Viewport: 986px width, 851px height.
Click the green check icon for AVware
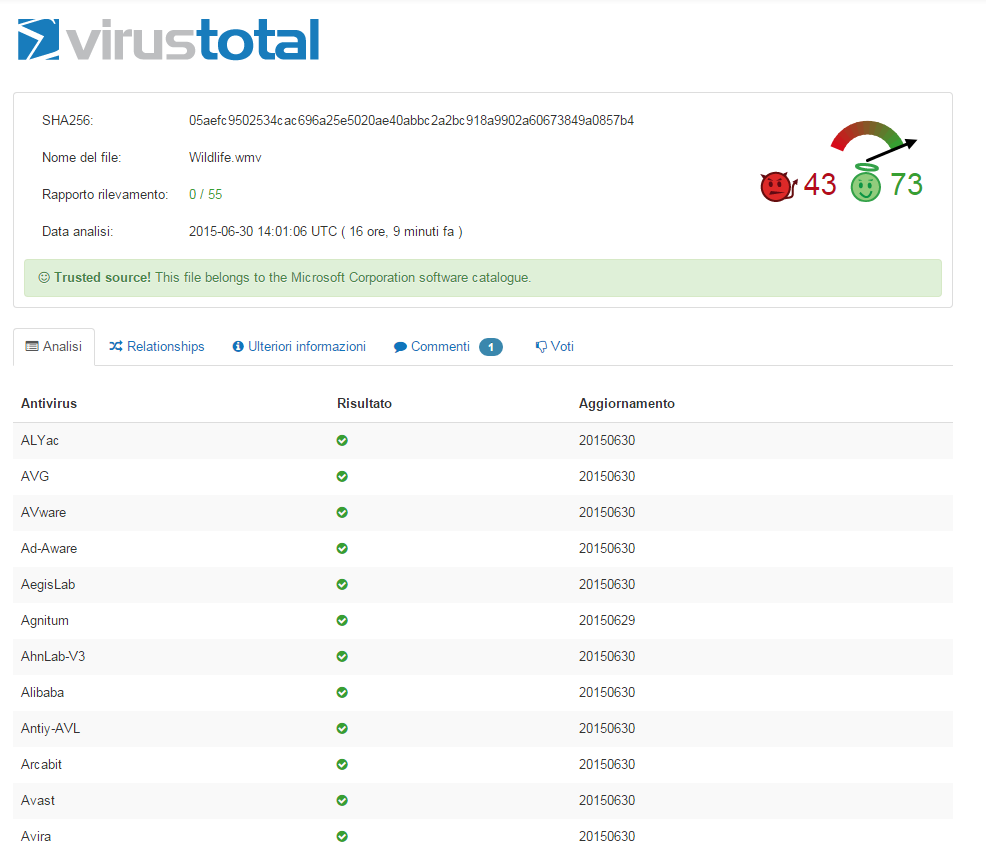[342, 512]
